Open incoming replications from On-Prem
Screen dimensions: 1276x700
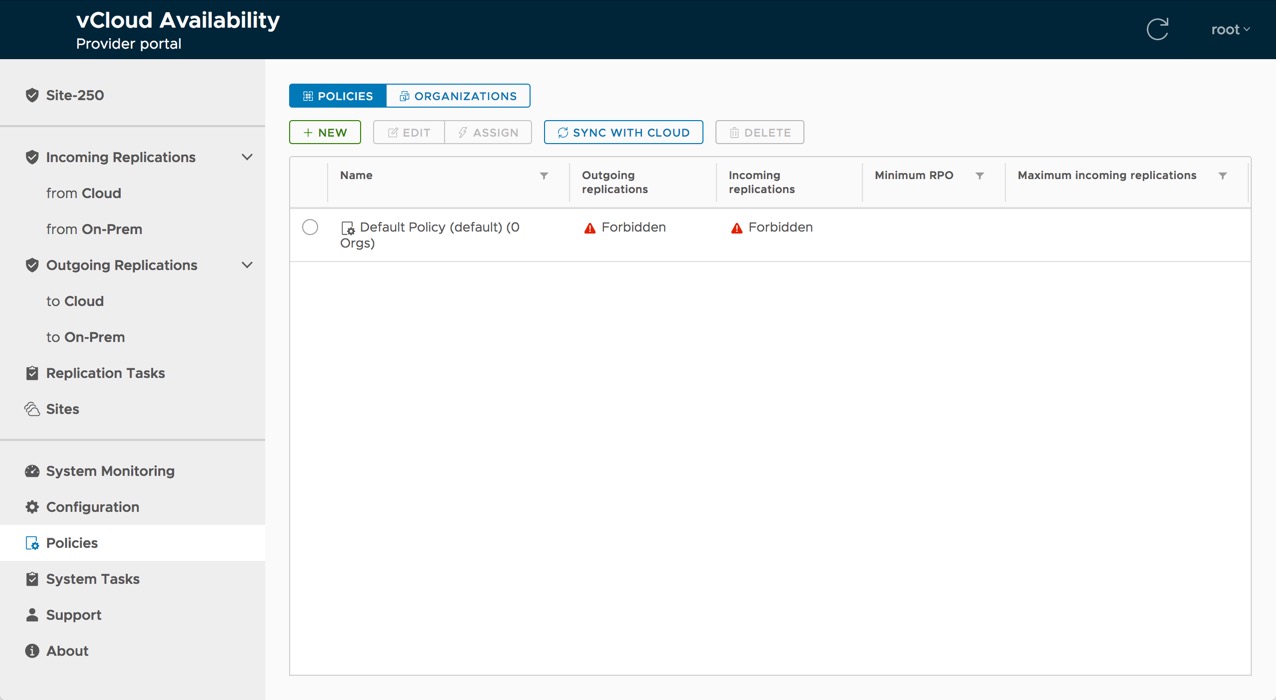click(x=94, y=229)
